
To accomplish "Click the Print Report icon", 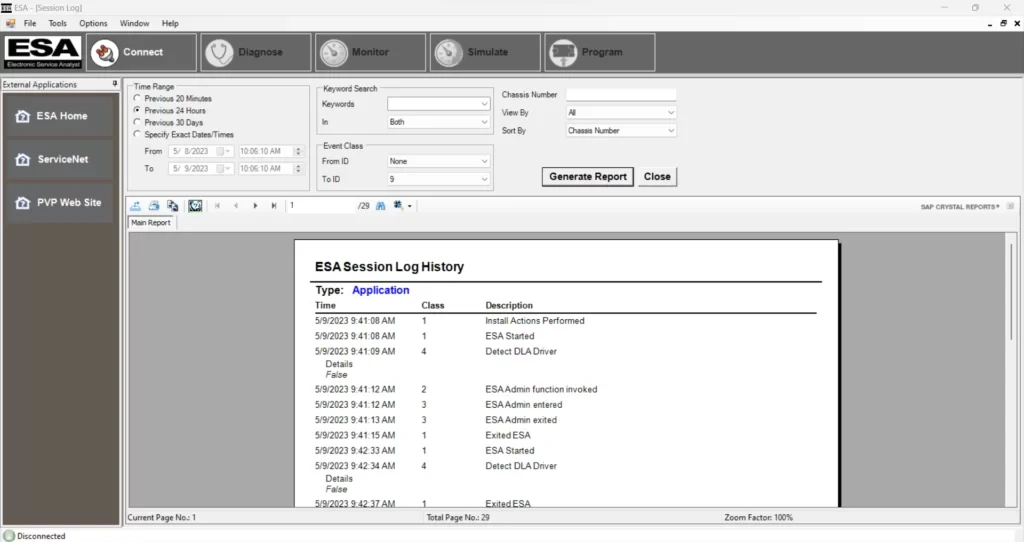I will pyautogui.click(x=154, y=205).
